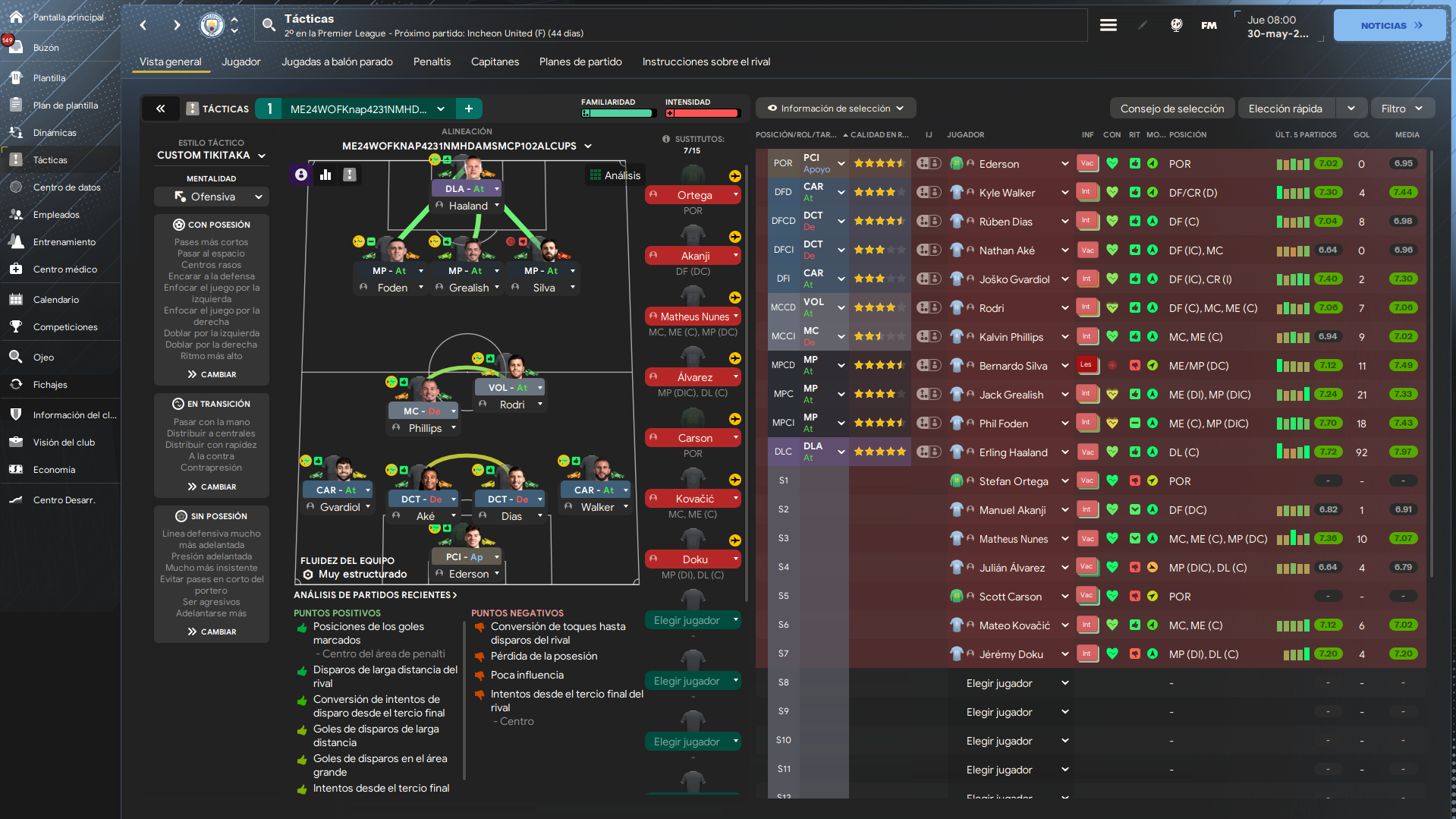1456x819 pixels.
Task: Go forward with the right arrow
Action: pos(177,25)
